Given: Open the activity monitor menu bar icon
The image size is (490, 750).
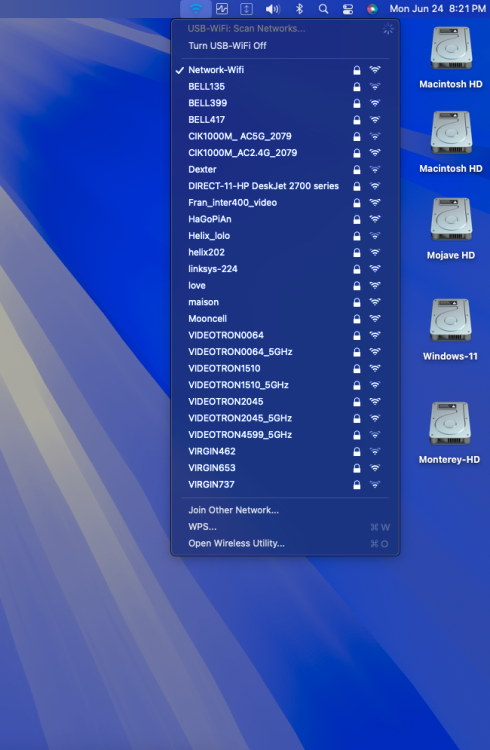Looking at the screenshot, I should 222,9.
